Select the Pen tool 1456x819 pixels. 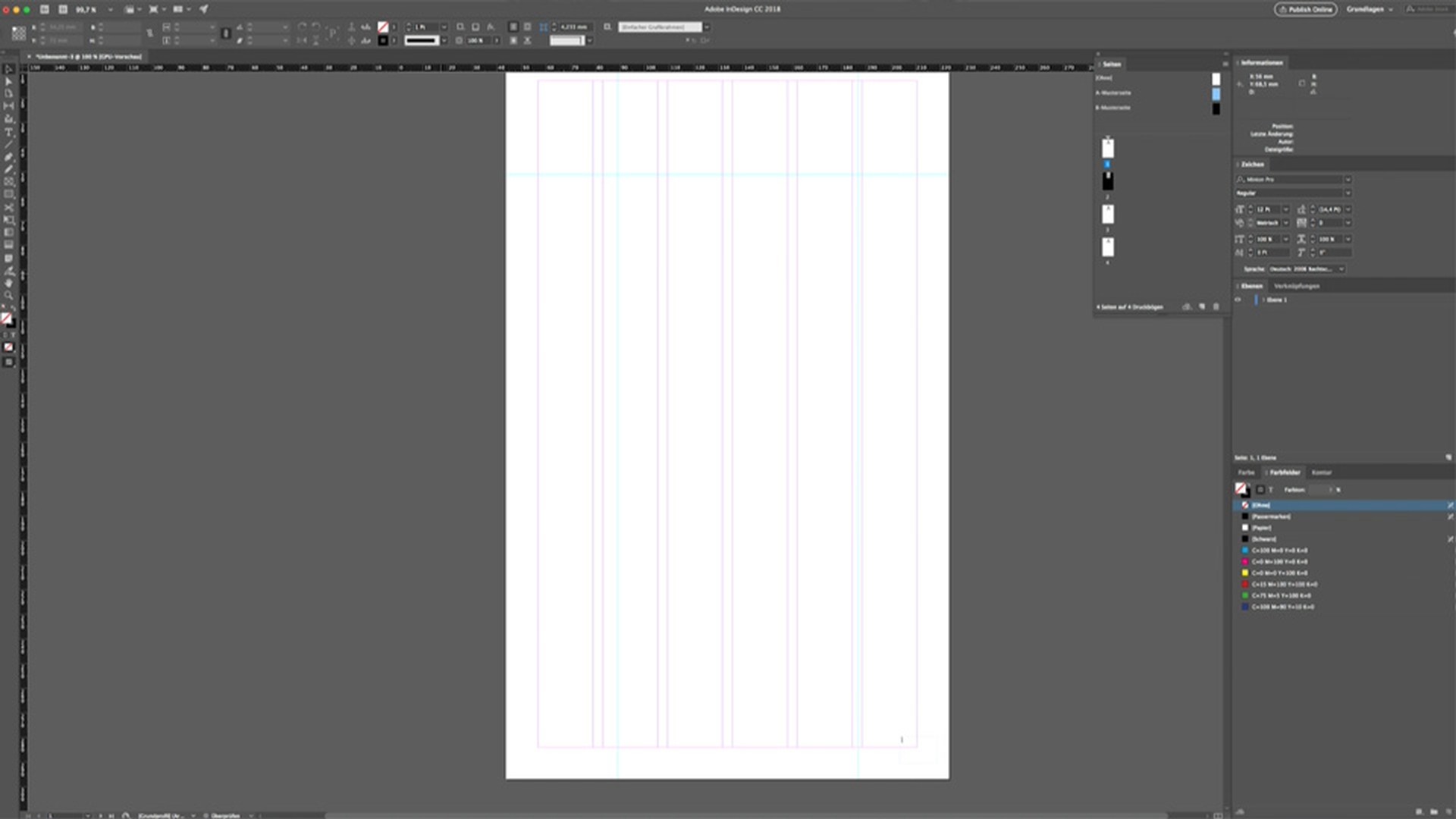pos(9,157)
